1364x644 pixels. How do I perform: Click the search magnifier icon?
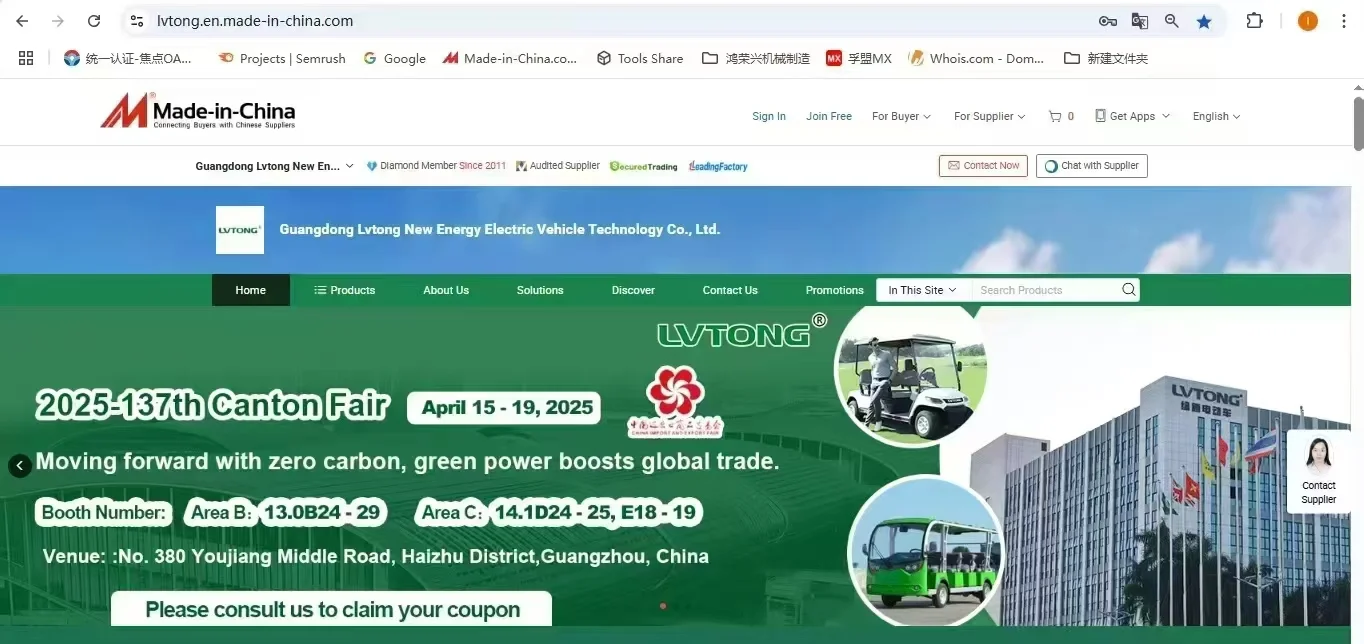(x=1128, y=290)
